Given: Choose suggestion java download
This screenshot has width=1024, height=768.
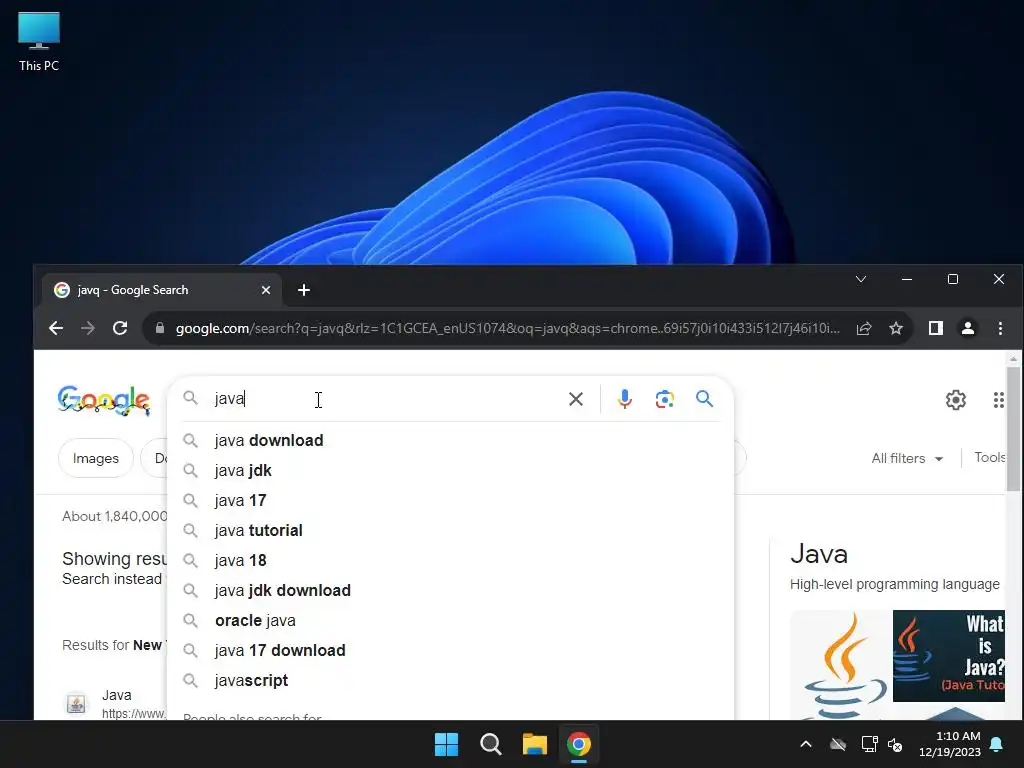Looking at the screenshot, I should (451, 440).
